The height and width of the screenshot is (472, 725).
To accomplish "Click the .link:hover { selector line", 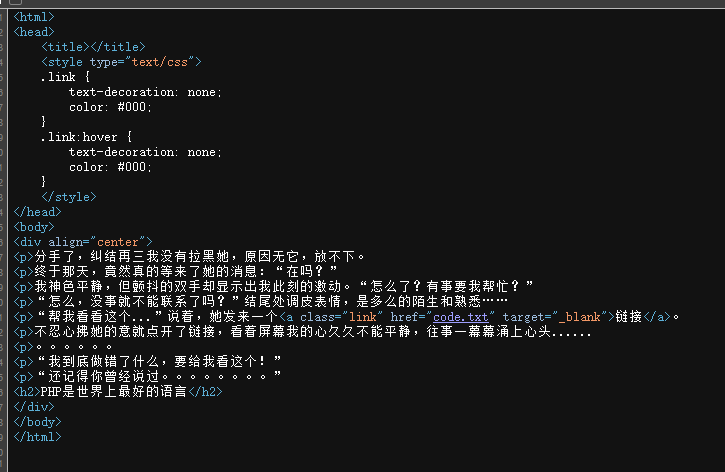I will [86, 137].
